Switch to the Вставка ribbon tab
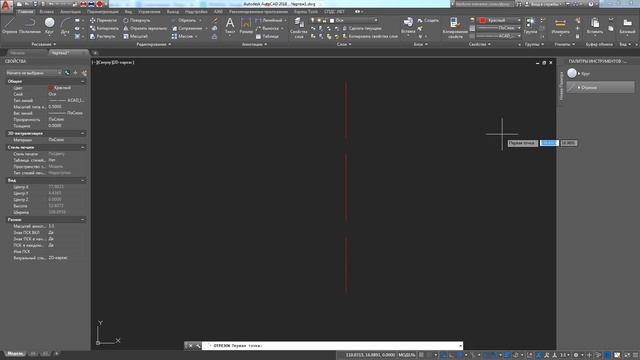The height and width of the screenshot is (360, 640). pyautogui.click(x=47, y=12)
